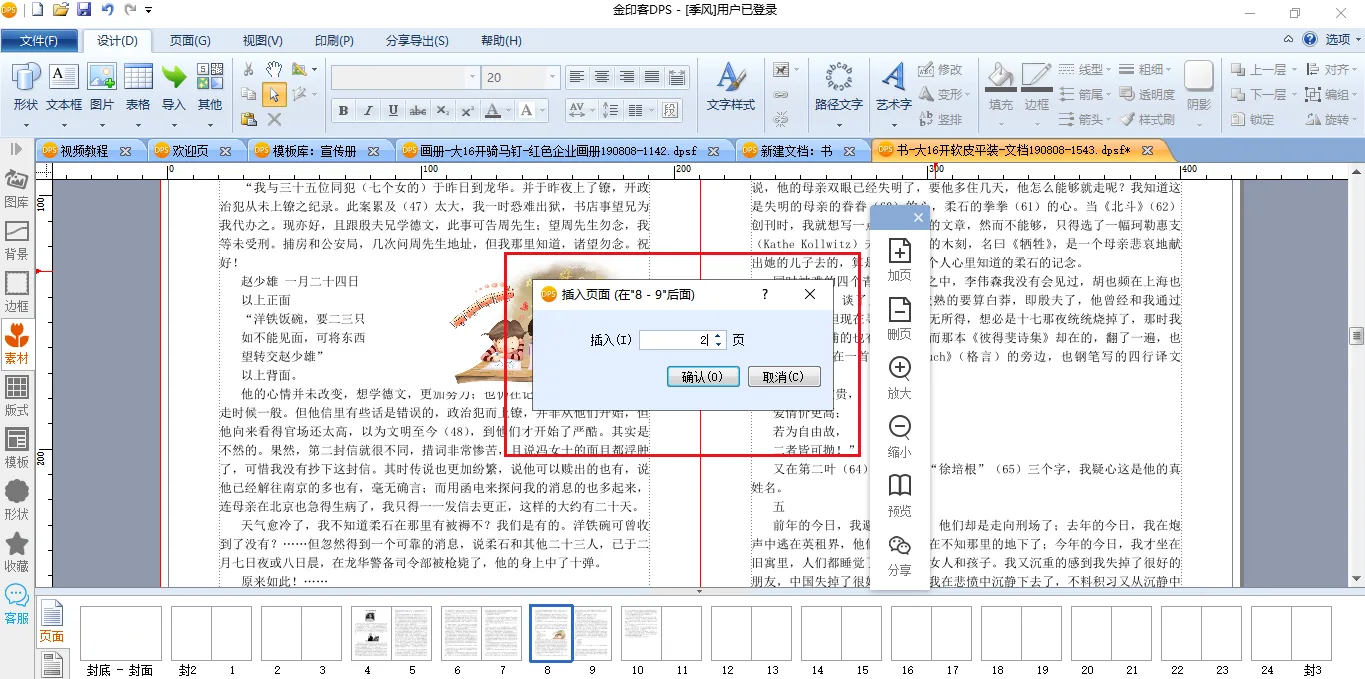Switch to the 欢迎页 document tab

(190, 151)
